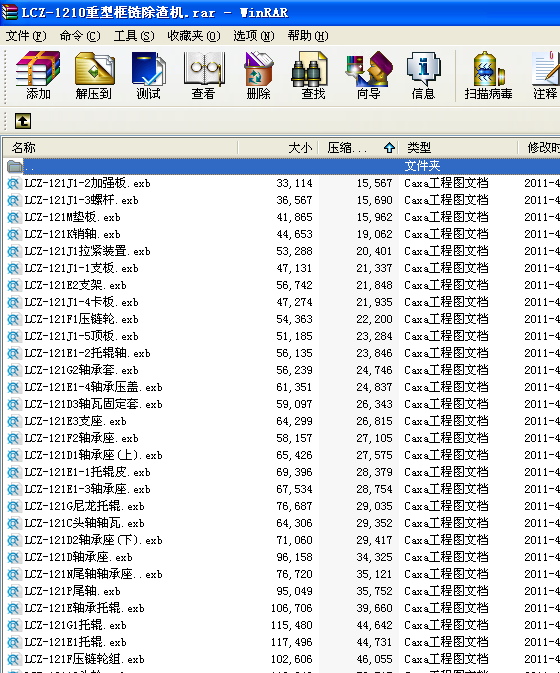The width and height of the screenshot is (560, 673).
Task: Open the 帮助(H) menu
Action: 308,36
